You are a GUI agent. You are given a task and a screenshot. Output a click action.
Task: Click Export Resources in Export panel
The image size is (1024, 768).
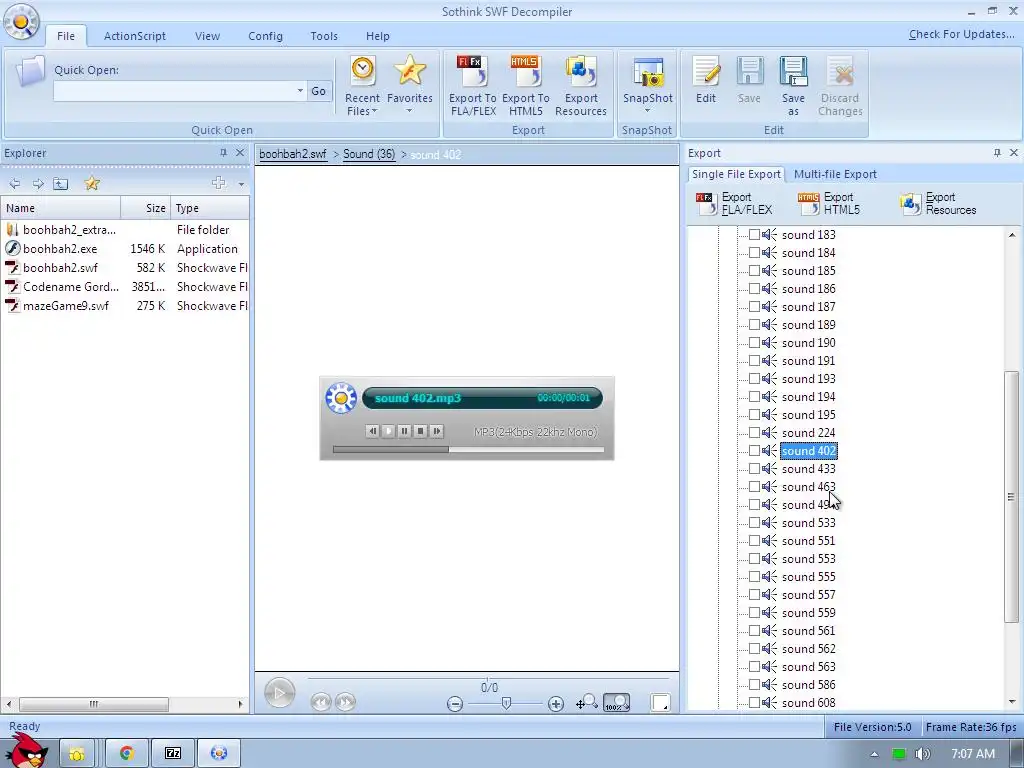(938, 204)
